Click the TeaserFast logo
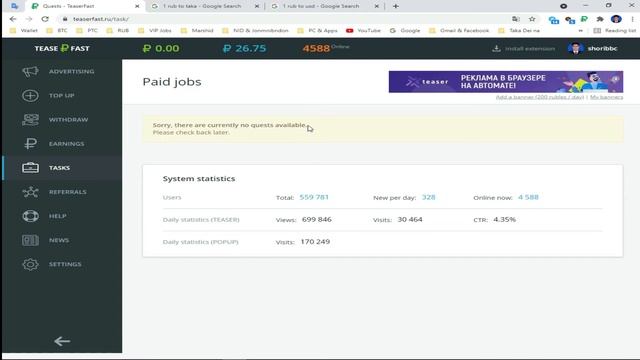The width and height of the screenshot is (640, 360). 62,48
